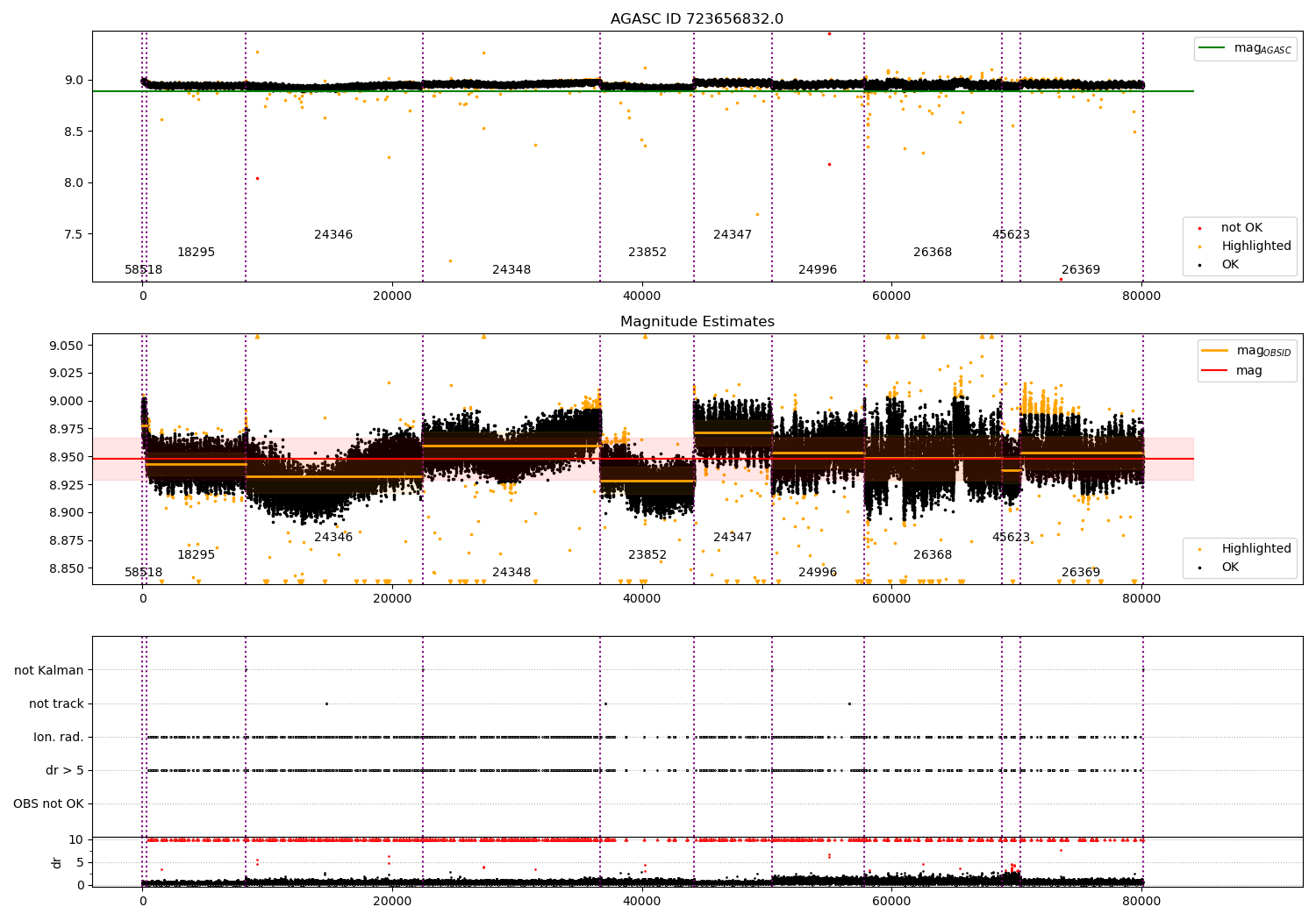Click obsid label 23852 in Magnitude Estimates plot
The width and height of the screenshot is (1316, 921).
[647, 555]
